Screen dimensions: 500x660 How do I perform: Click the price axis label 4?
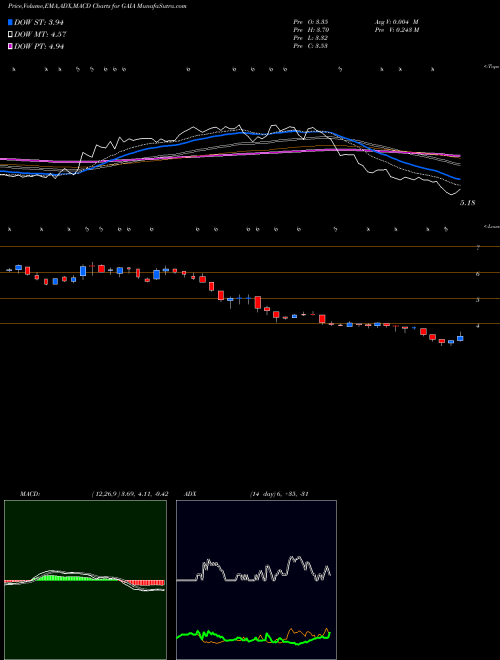click(x=478, y=326)
